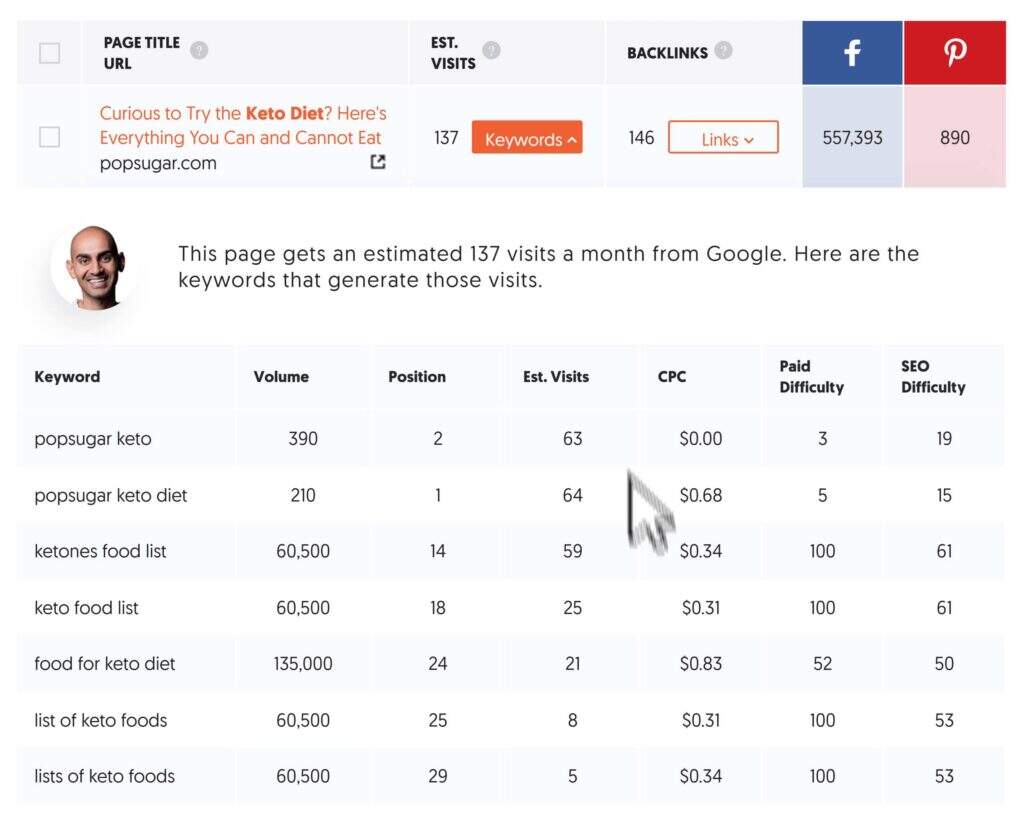
Task: Open the Keto Diet article title link
Action: (243, 125)
